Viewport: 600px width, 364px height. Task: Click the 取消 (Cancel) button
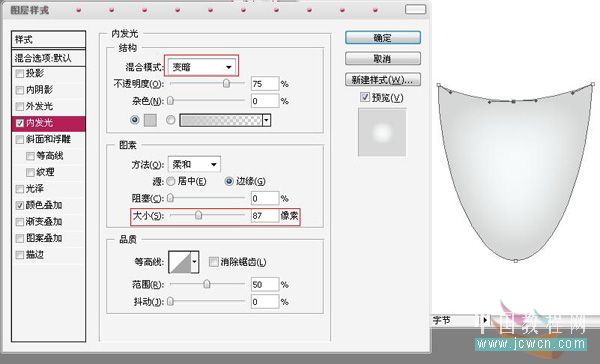383,59
